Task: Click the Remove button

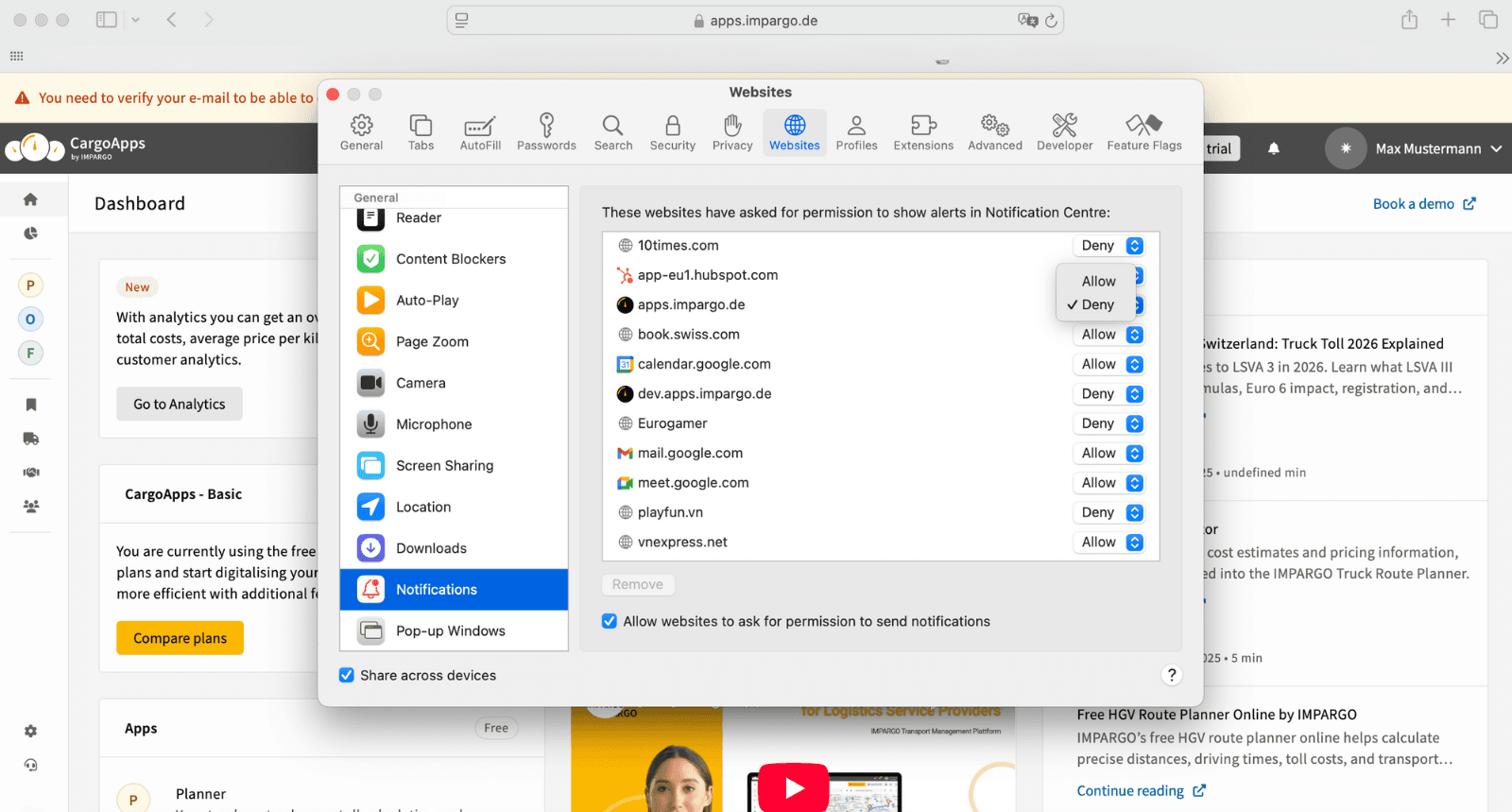Action: point(638,584)
